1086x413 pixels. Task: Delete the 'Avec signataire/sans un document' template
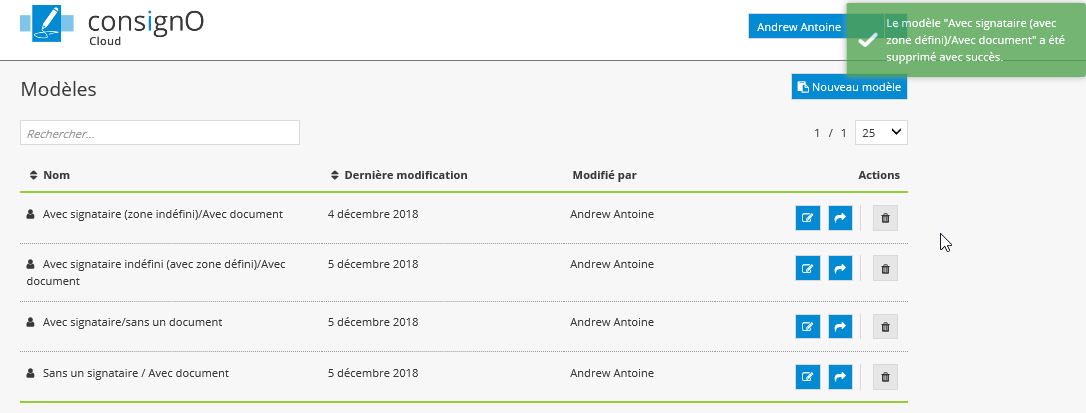[x=885, y=327]
